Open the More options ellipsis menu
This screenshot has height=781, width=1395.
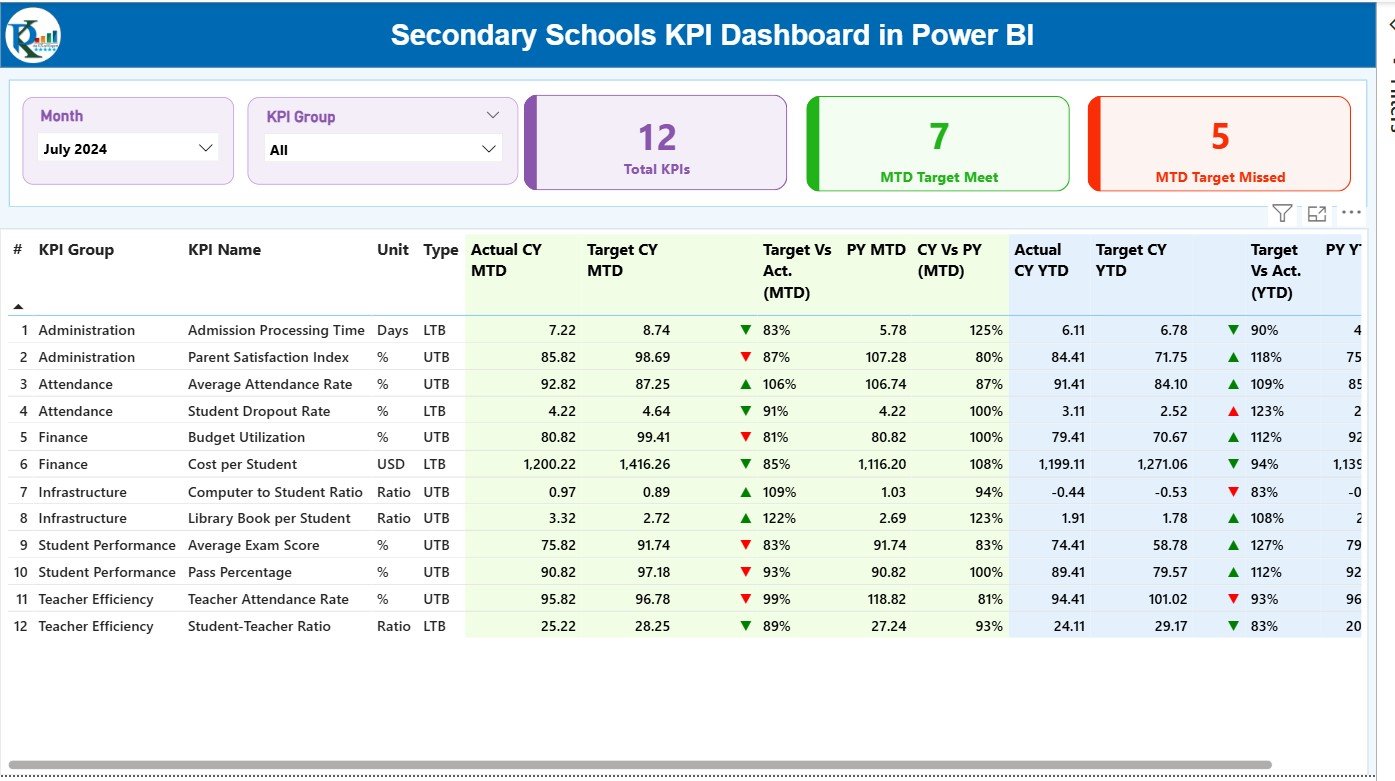pos(1352,212)
